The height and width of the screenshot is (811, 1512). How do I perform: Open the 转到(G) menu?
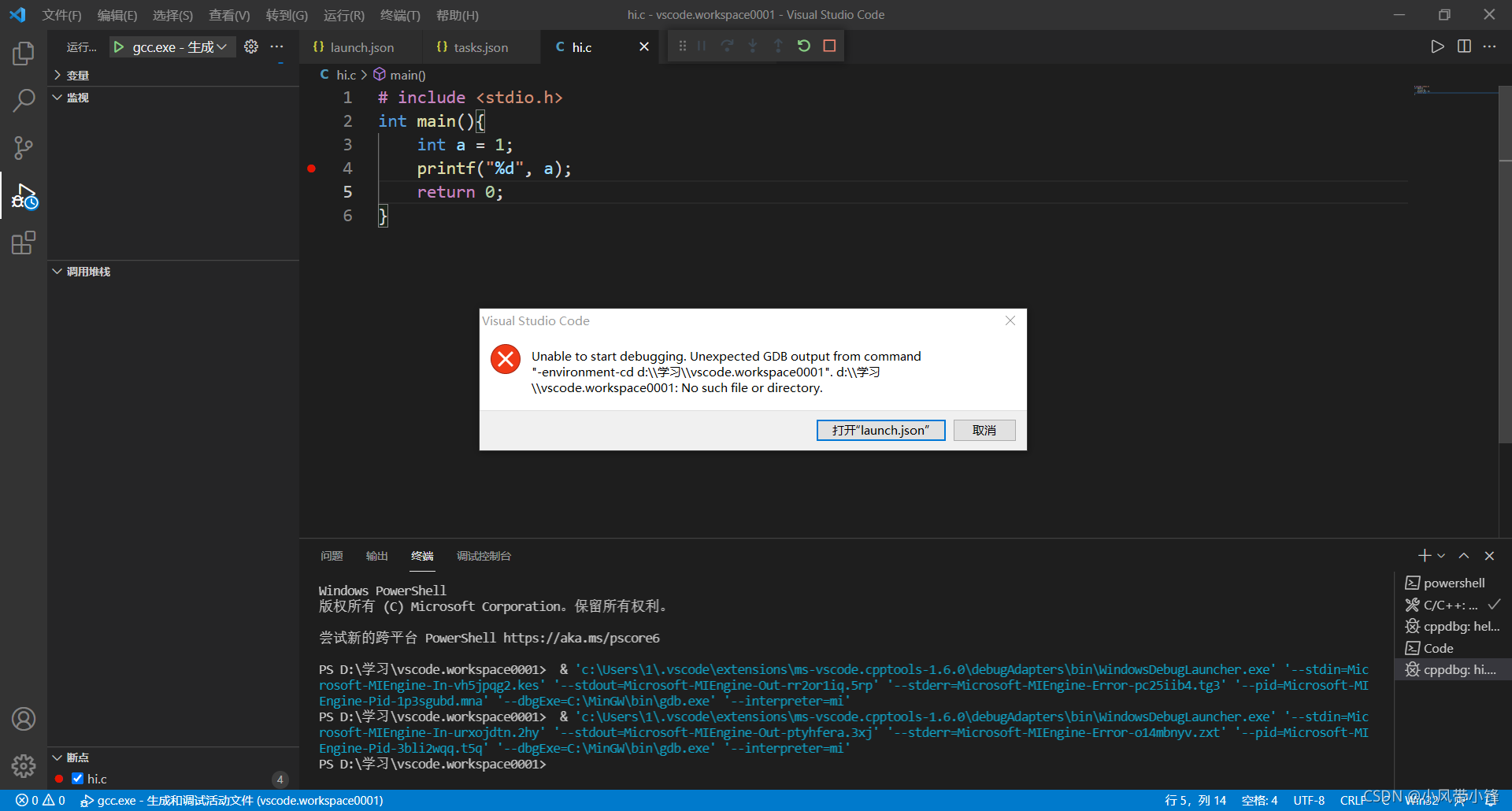pos(287,15)
